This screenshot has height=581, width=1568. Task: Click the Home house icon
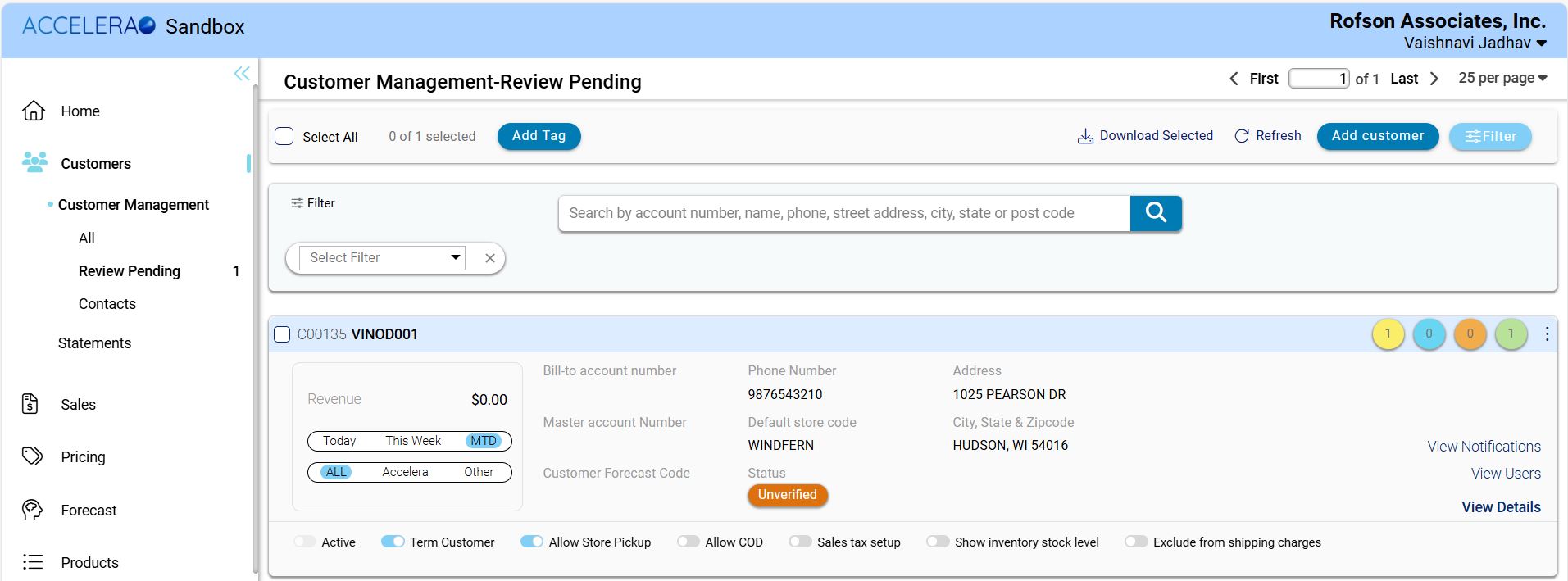click(34, 111)
